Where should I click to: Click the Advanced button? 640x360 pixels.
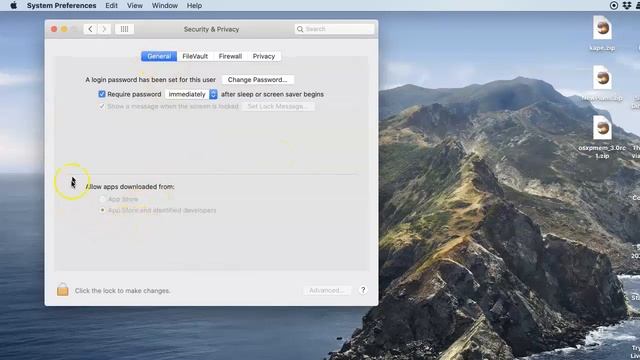(x=327, y=290)
